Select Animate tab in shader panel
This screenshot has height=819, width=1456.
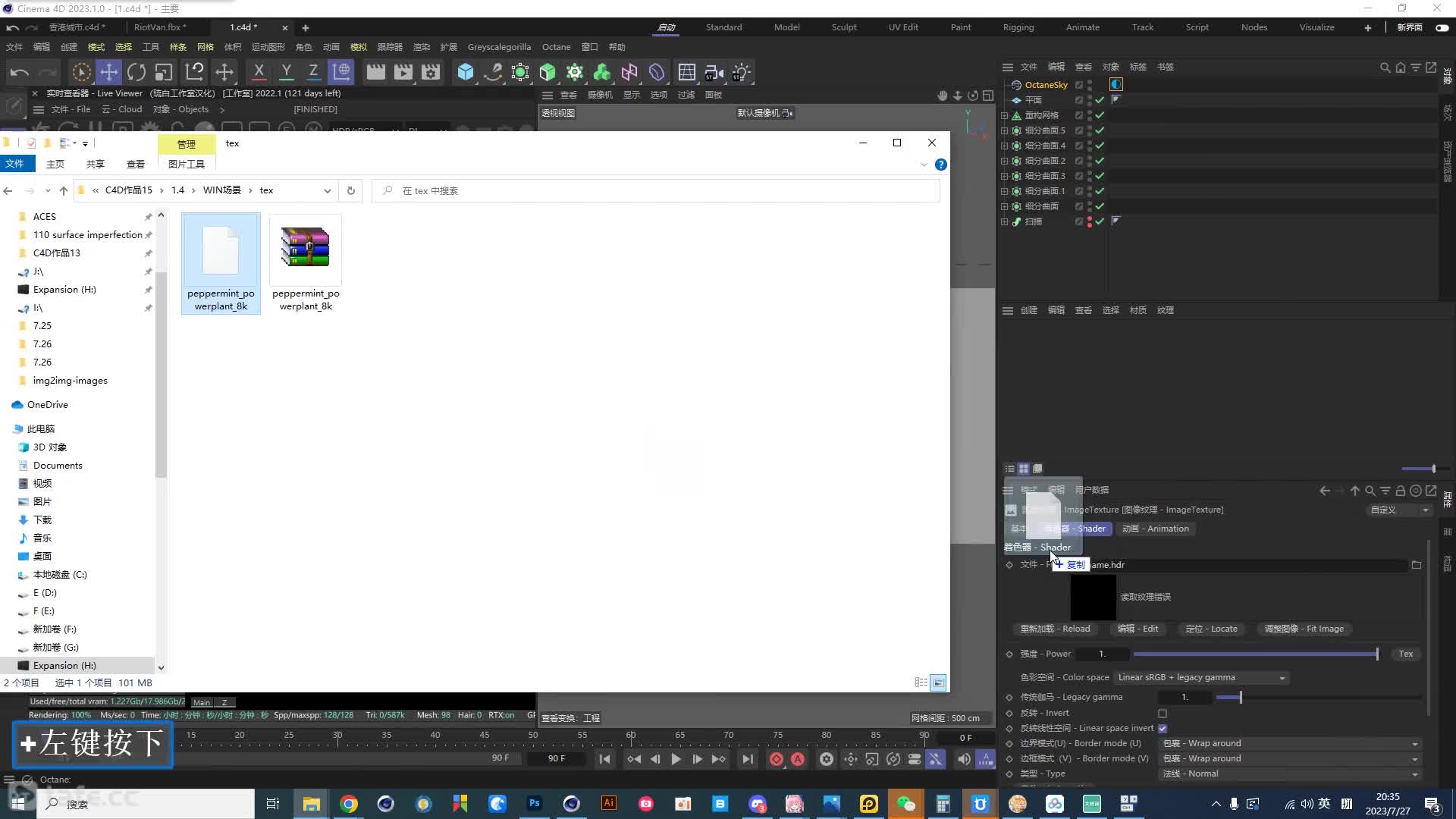pyautogui.click(x=1155, y=528)
